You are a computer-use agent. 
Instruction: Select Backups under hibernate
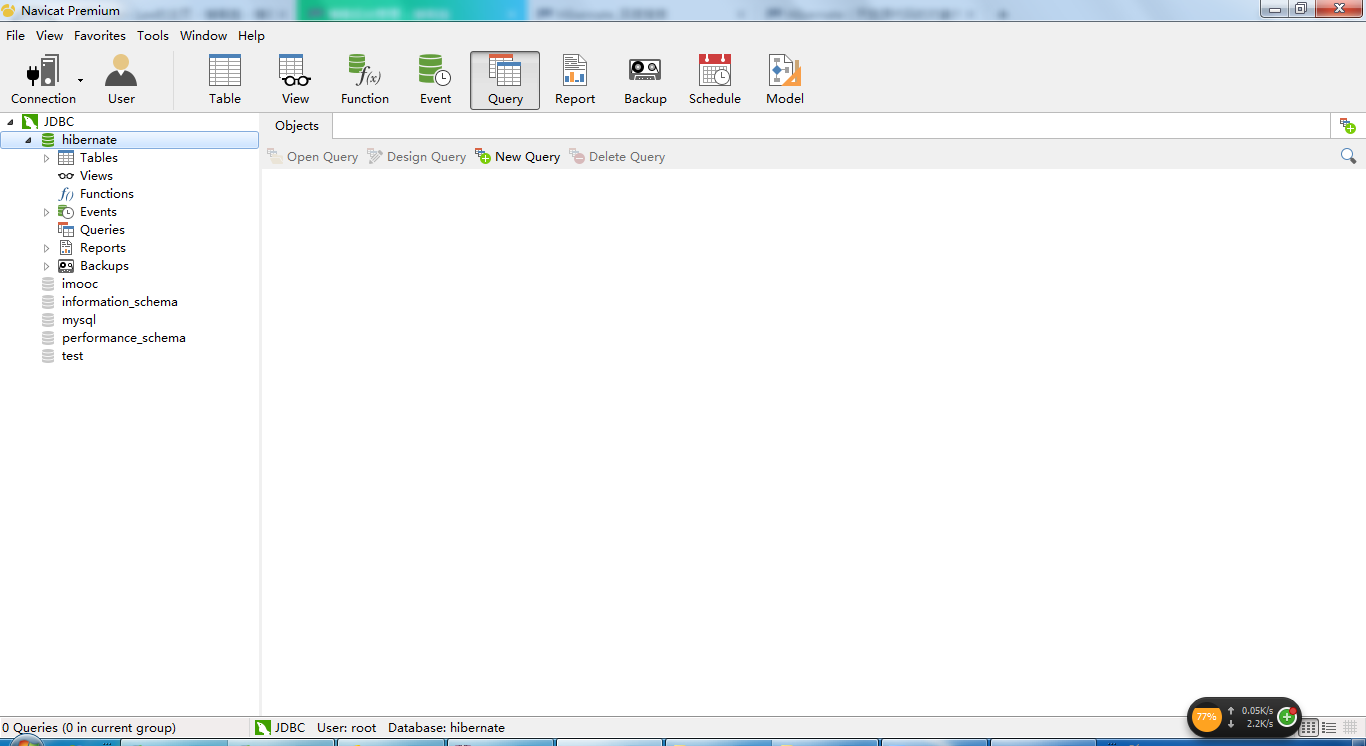pyautogui.click(x=104, y=266)
